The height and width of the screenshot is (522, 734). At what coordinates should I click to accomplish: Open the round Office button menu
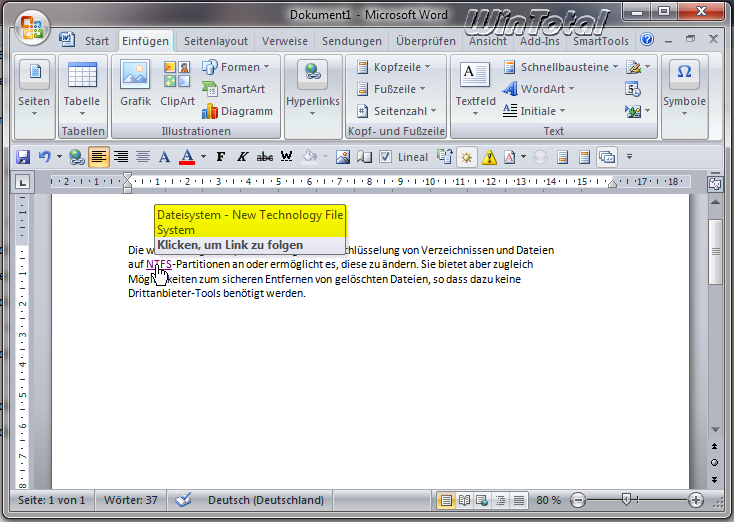pyautogui.click(x=32, y=27)
